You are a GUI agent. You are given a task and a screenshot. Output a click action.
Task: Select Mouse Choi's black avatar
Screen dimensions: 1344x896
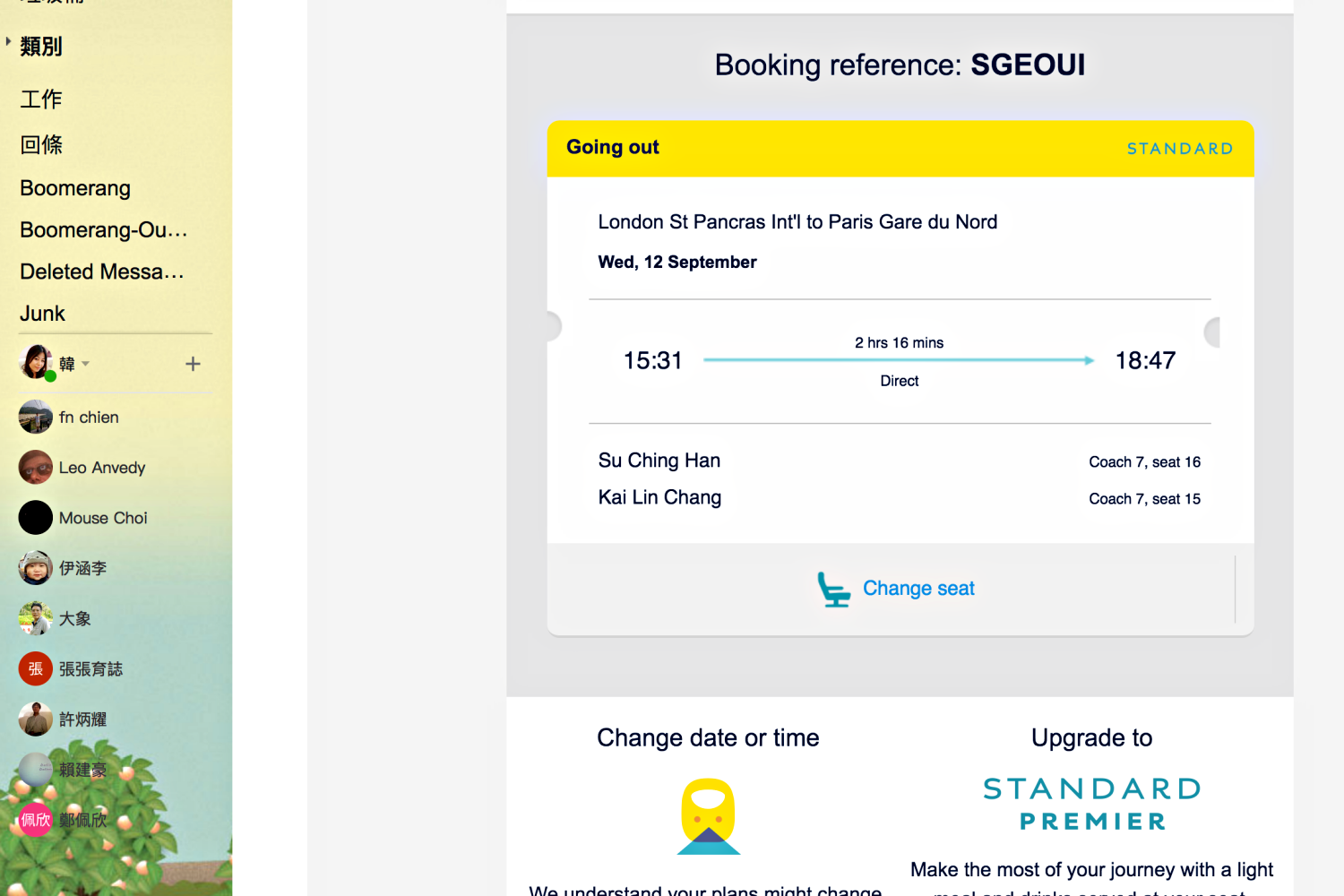tap(36, 518)
